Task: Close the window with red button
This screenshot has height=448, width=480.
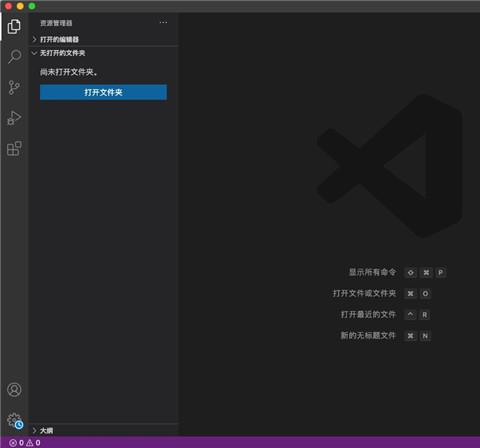Action: [8, 6]
